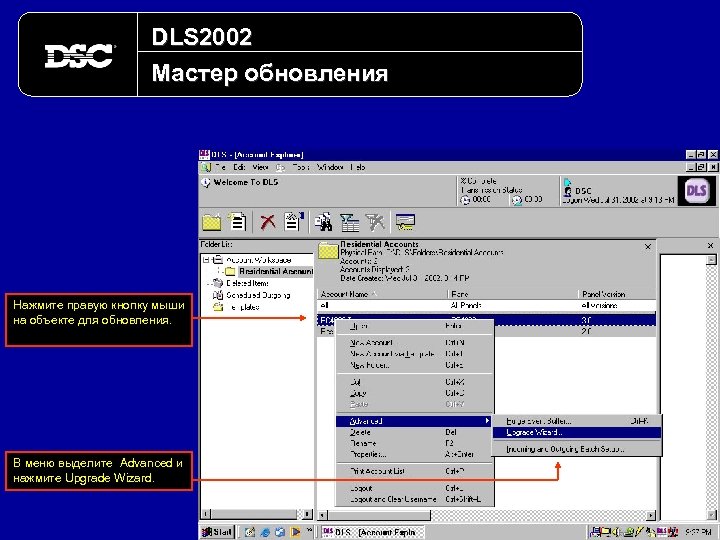
Task: Click the info icon beside Welcome To DLS
Action: [x=206, y=182]
